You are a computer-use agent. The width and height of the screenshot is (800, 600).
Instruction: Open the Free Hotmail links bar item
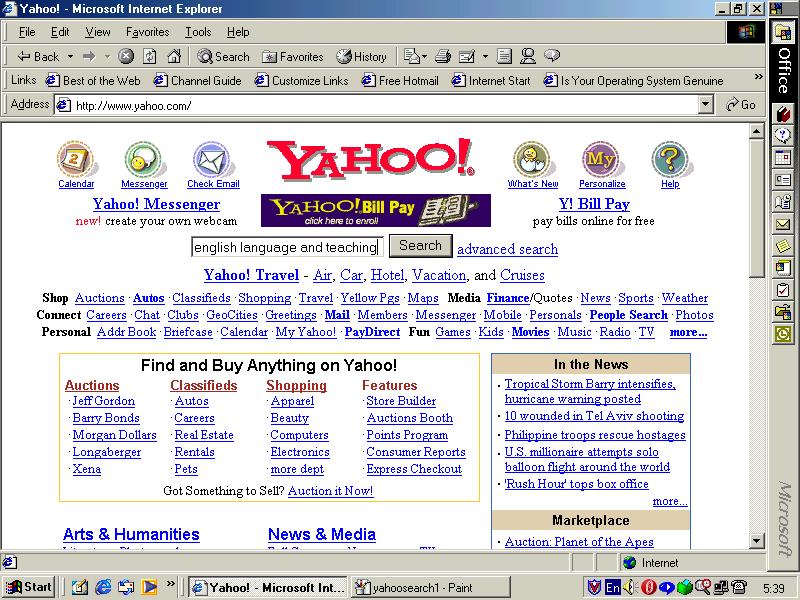[x=400, y=81]
